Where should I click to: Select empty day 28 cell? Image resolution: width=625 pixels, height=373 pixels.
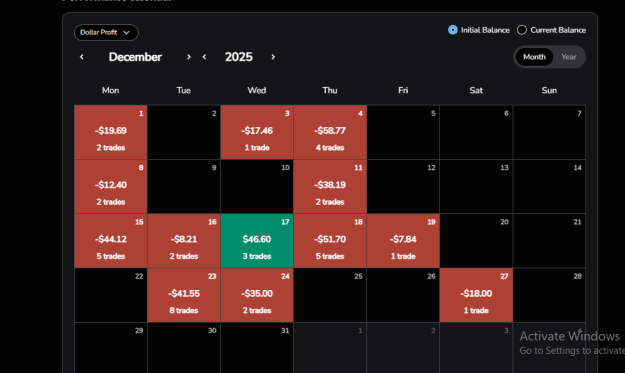(x=549, y=295)
